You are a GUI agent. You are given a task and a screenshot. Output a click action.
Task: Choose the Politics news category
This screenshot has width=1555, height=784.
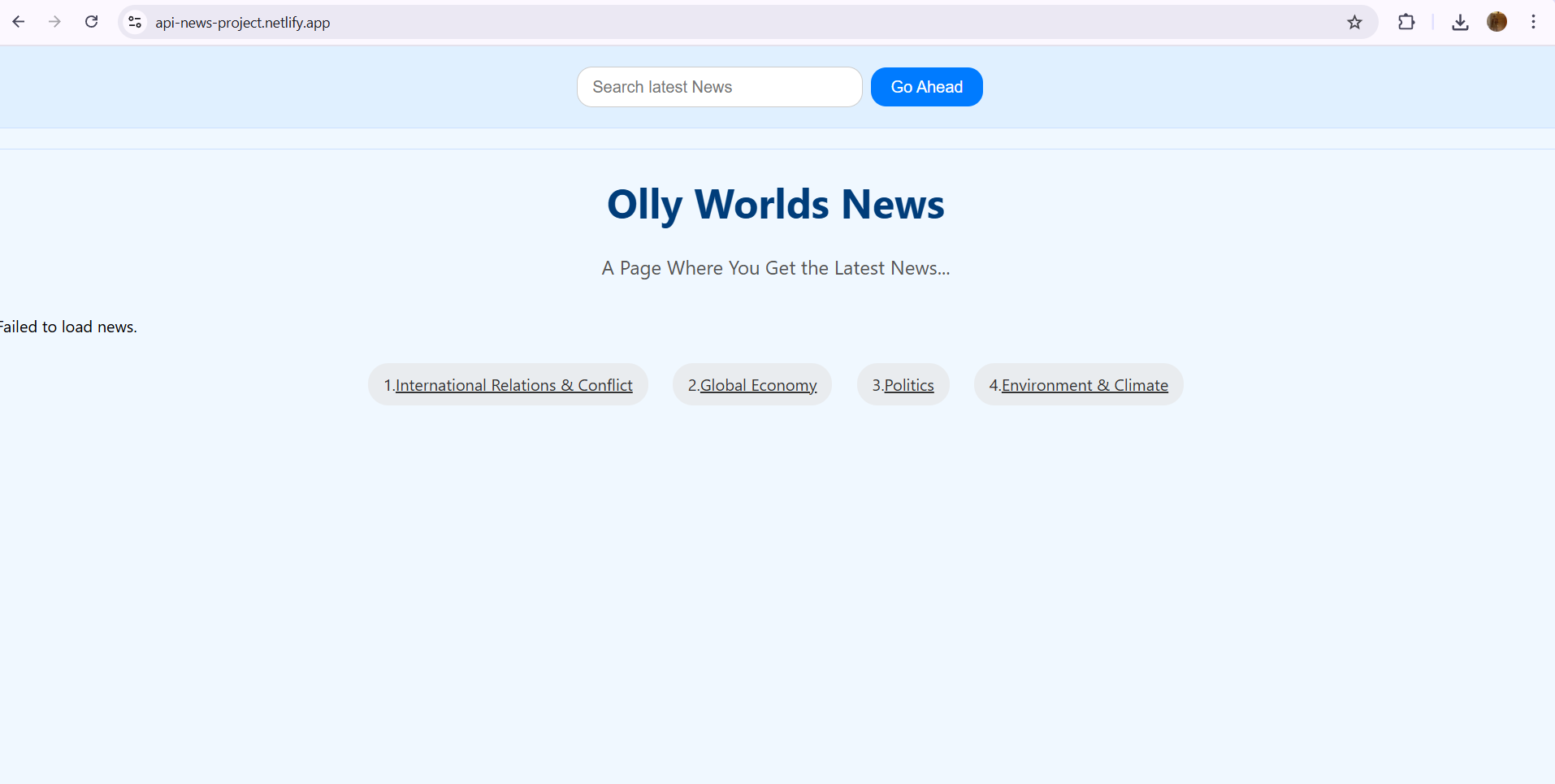click(908, 385)
